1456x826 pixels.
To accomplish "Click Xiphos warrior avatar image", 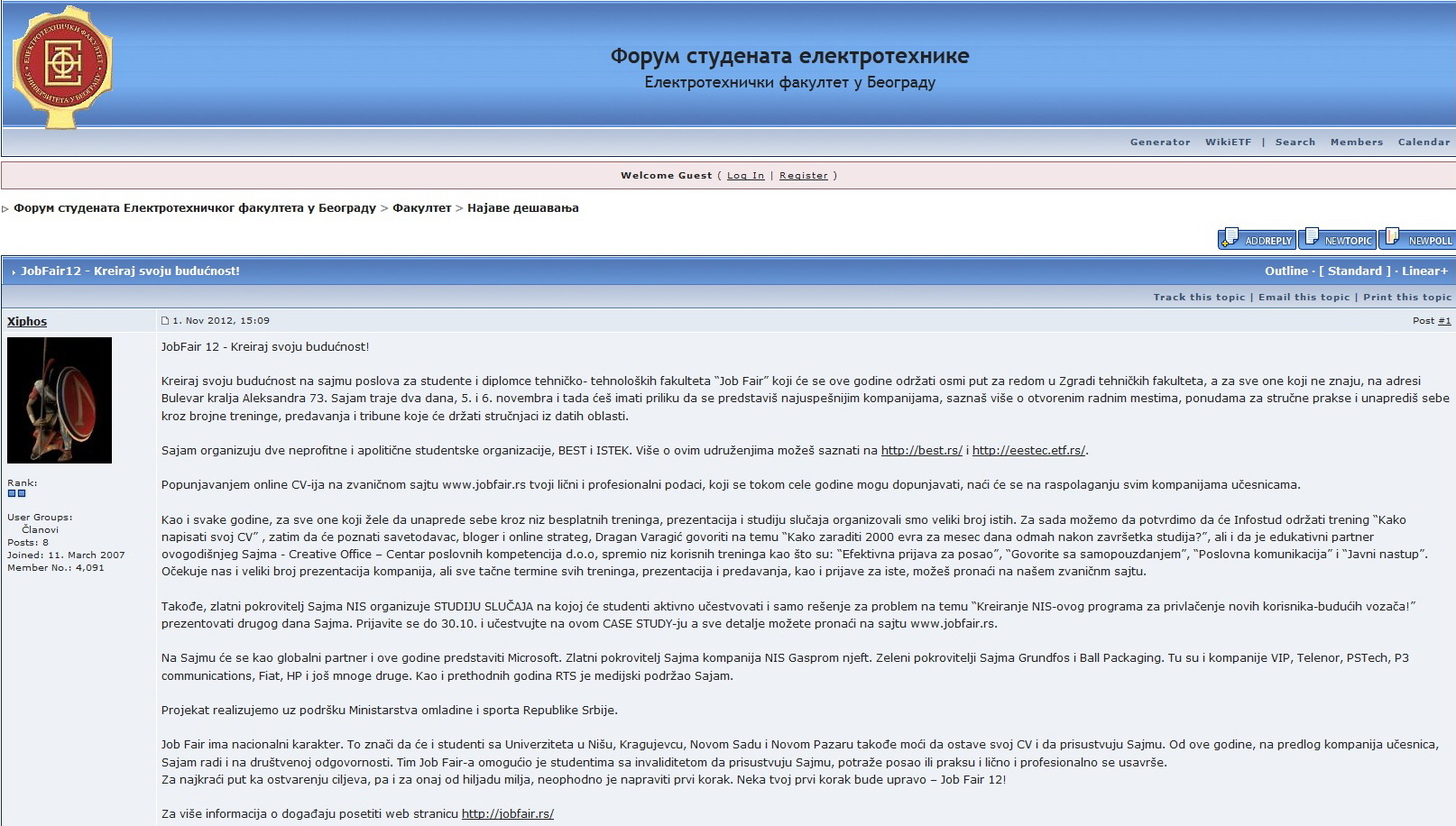I will (60, 400).
